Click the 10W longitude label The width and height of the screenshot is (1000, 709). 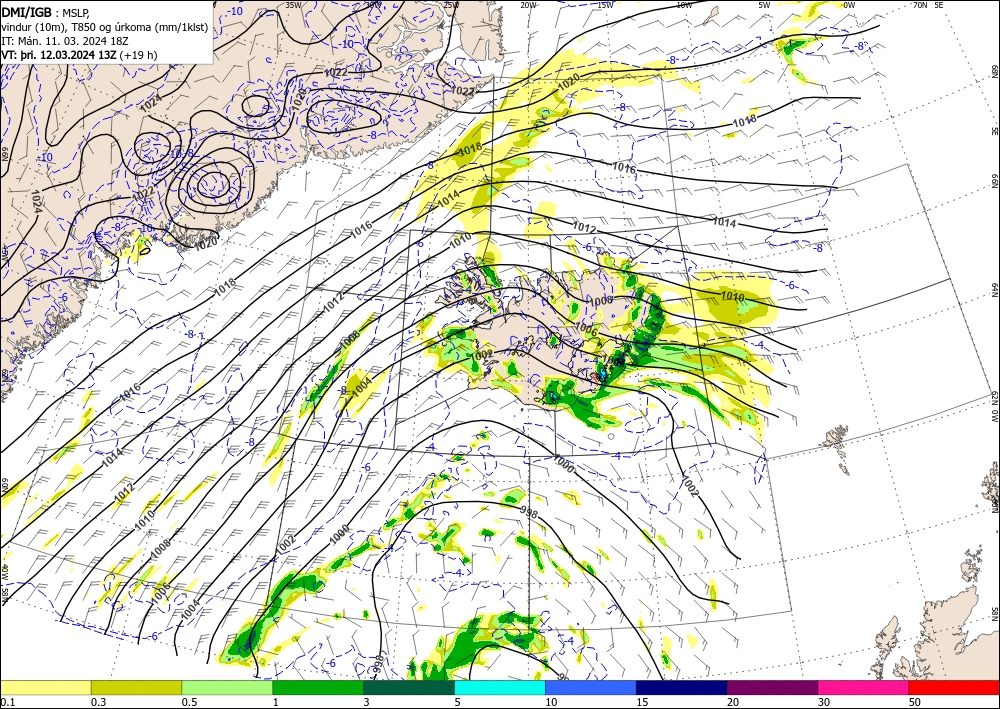684,4
